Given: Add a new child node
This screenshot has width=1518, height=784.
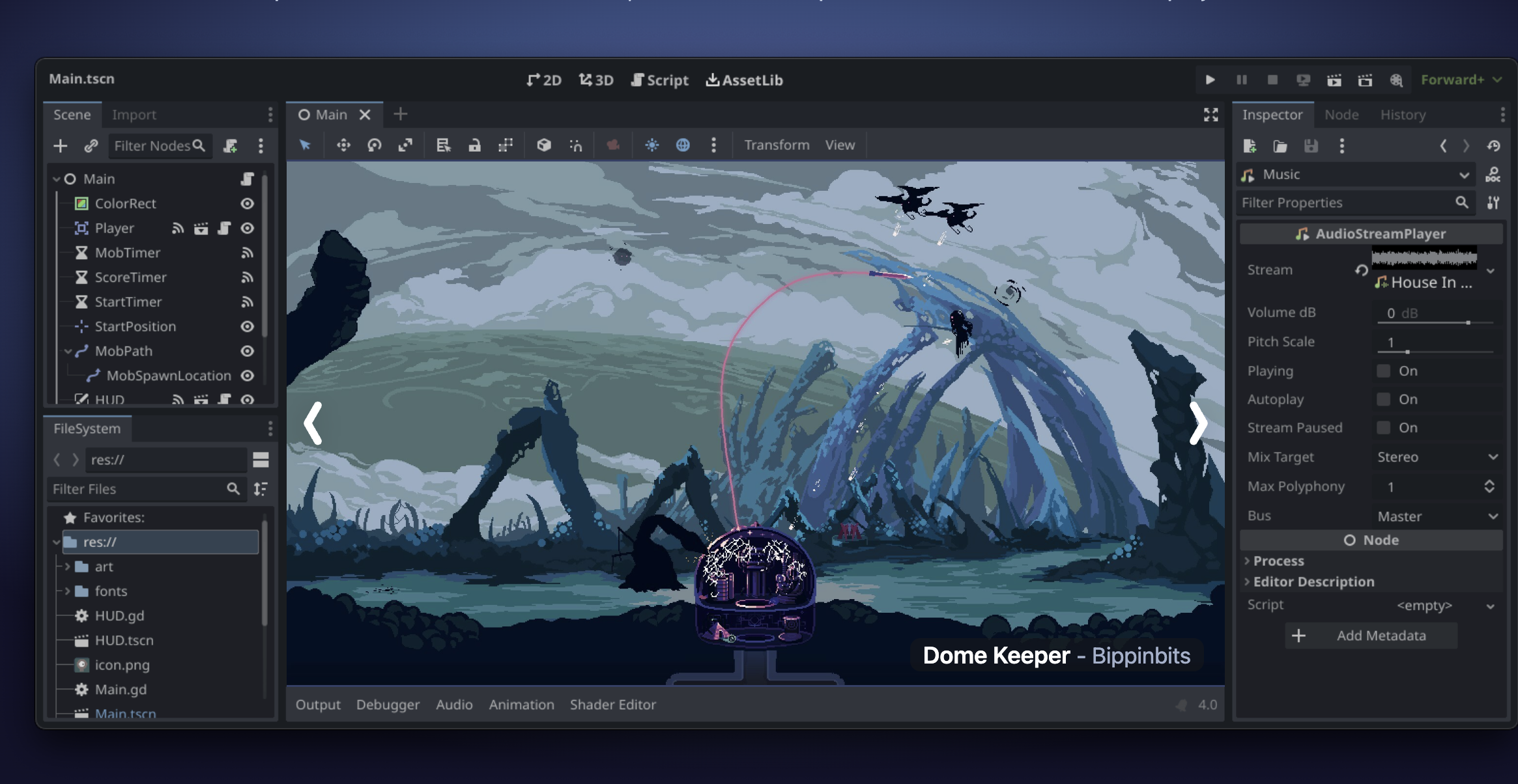Looking at the screenshot, I should pyautogui.click(x=60, y=146).
